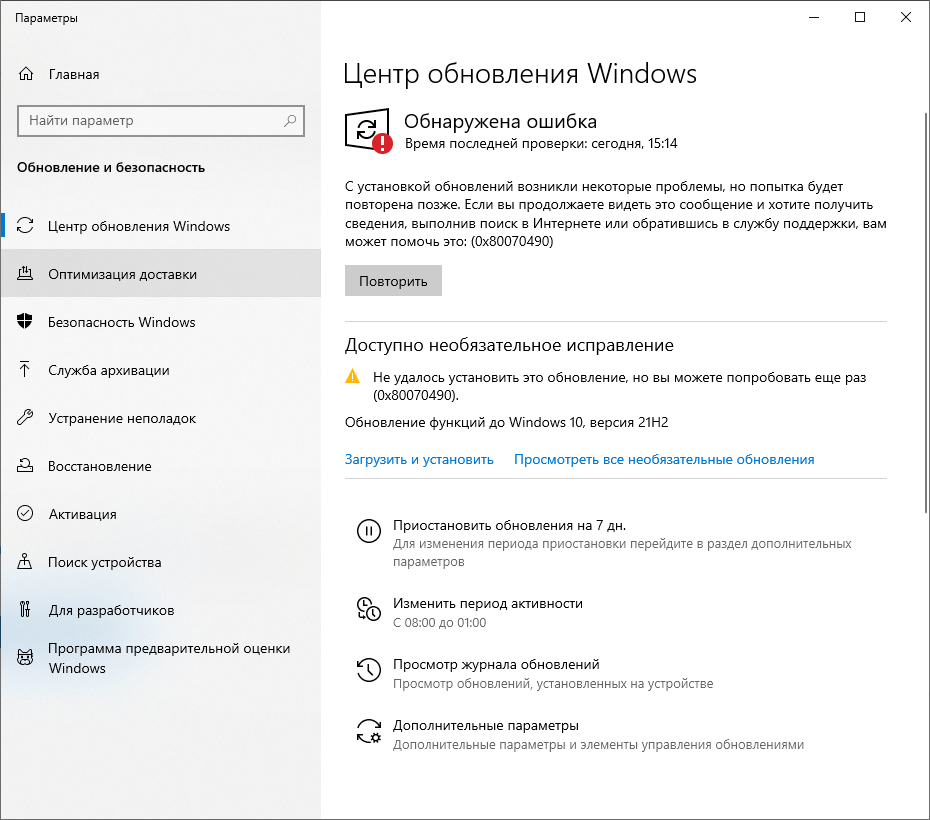
Task: Click error code text (0x80070490) in message
Action: pos(512,241)
